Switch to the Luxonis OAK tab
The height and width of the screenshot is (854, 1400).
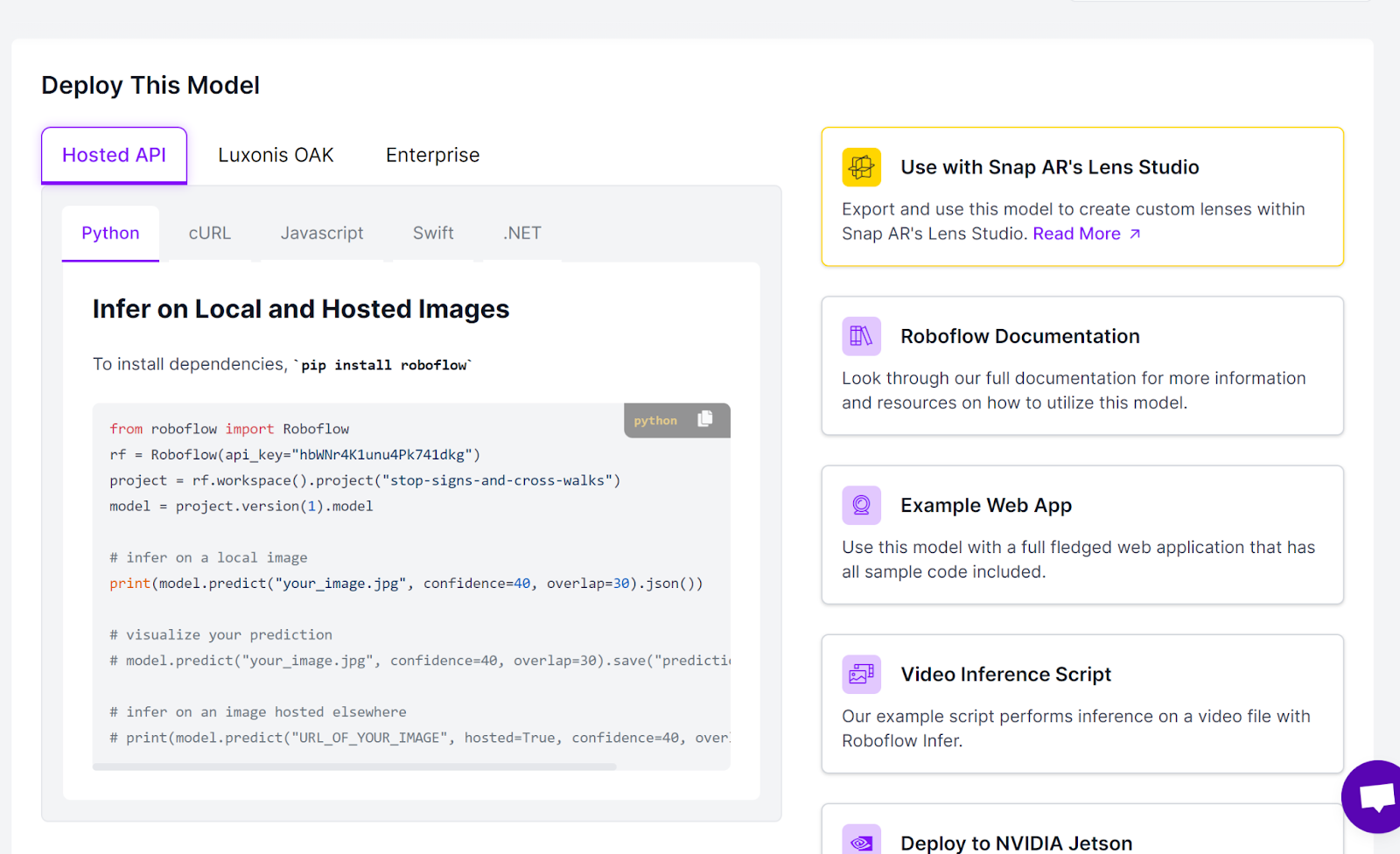click(276, 155)
